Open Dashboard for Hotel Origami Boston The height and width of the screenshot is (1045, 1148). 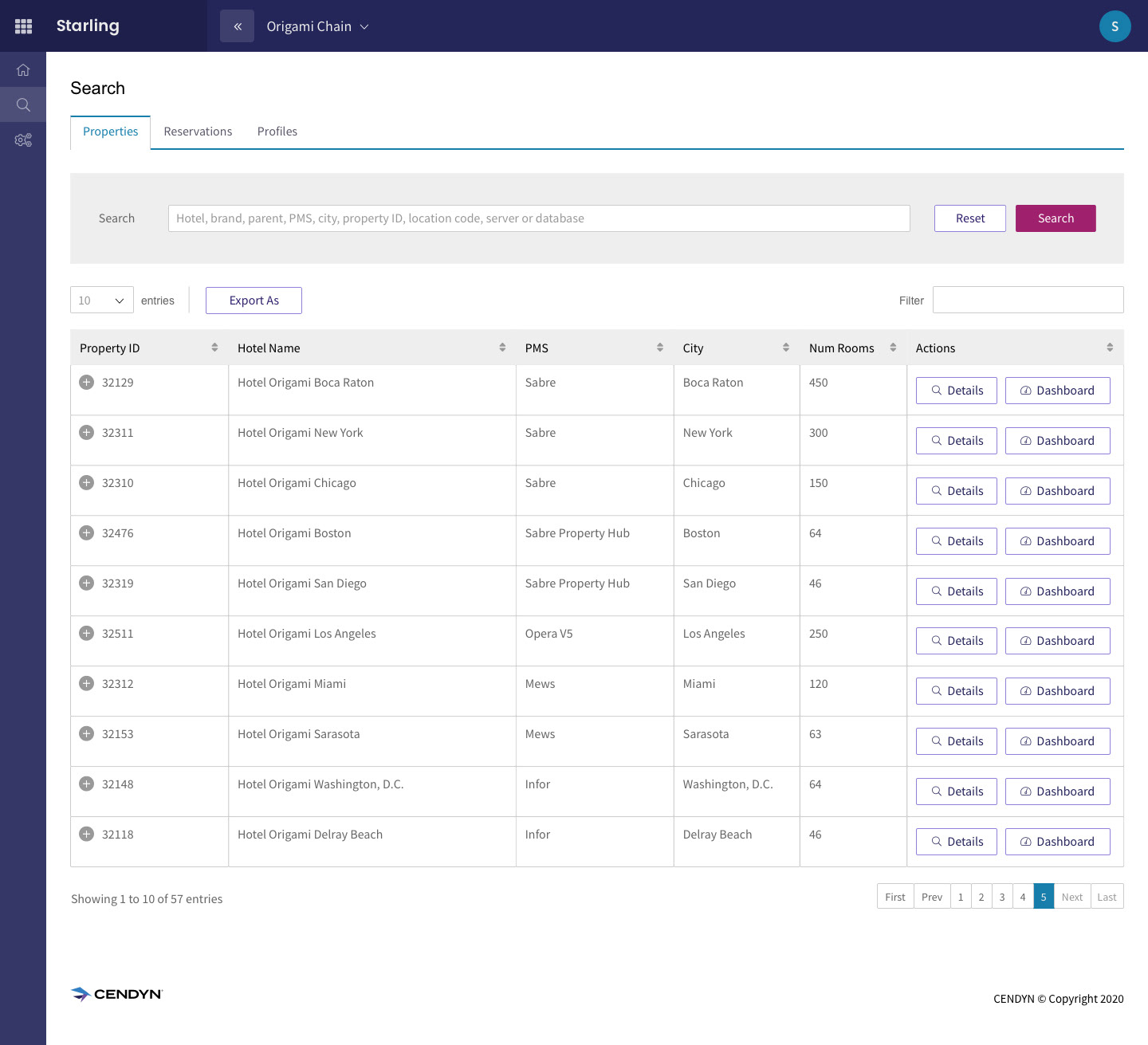point(1058,541)
